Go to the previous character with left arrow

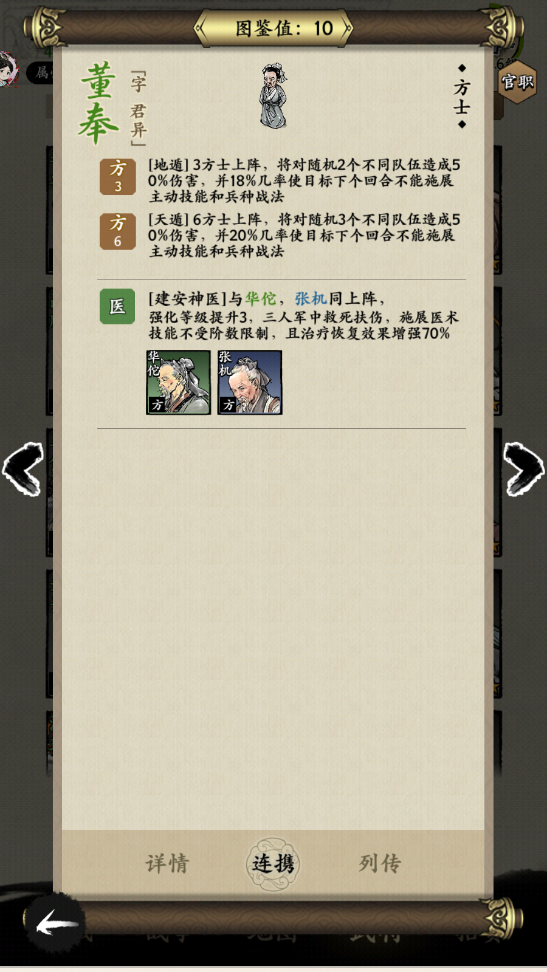[x=22, y=469]
